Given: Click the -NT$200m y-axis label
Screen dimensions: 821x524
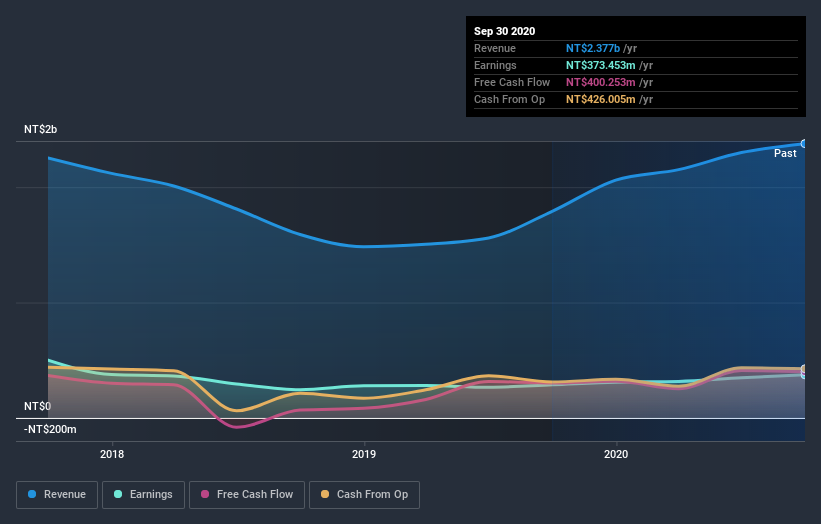Looking at the screenshot, I should tap(50, 429).
